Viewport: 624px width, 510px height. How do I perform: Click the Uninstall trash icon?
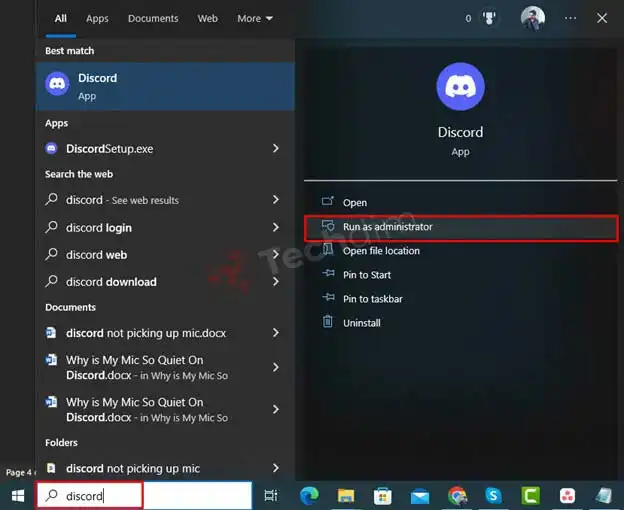click(x=328, y=321)
